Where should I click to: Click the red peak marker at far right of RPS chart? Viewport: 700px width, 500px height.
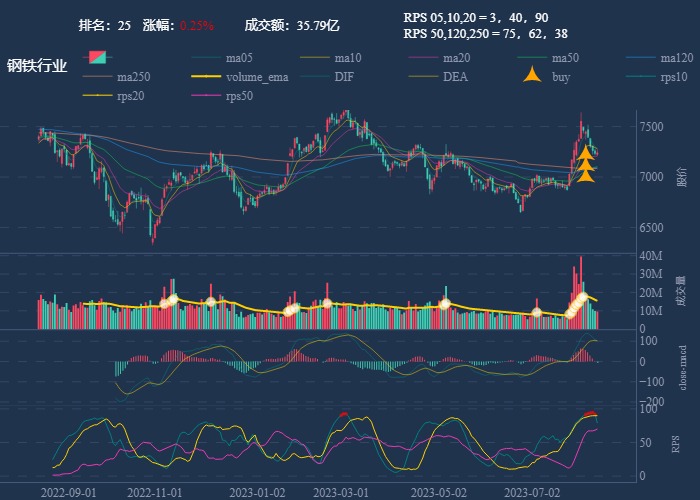[x=590, y=414]
